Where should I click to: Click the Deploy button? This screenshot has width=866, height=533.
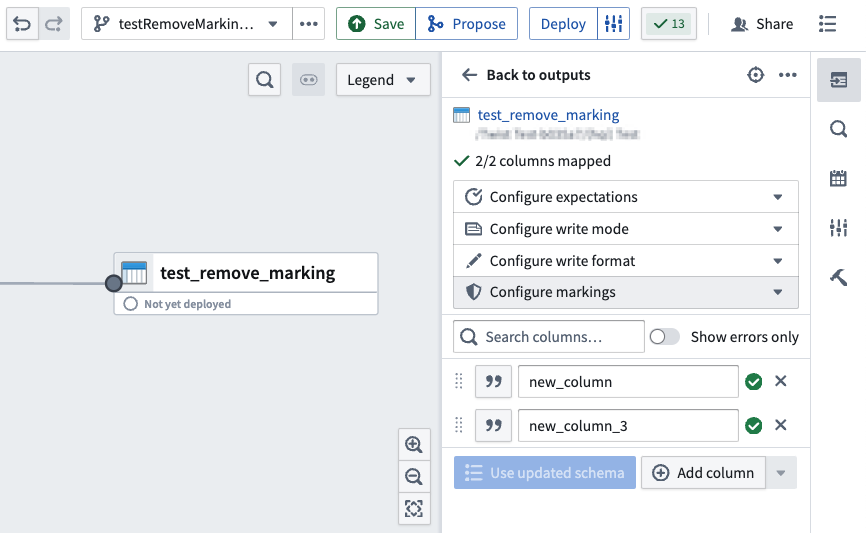coord(563,24)
